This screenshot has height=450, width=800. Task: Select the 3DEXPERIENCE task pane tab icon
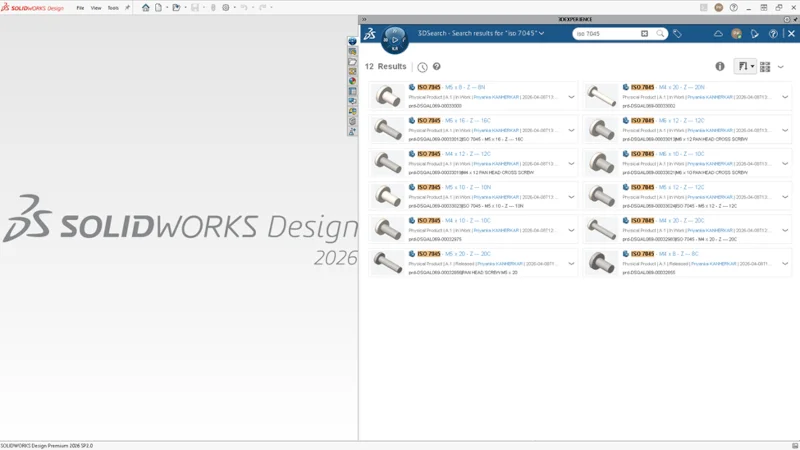pos(352,41)
